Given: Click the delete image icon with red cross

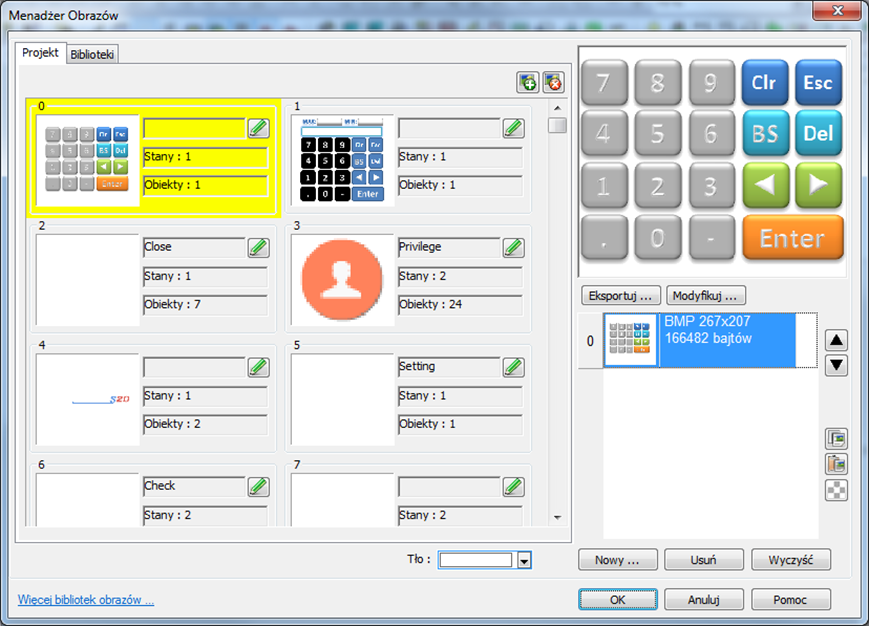Looking at the screenshot, I should click(554, 83).
